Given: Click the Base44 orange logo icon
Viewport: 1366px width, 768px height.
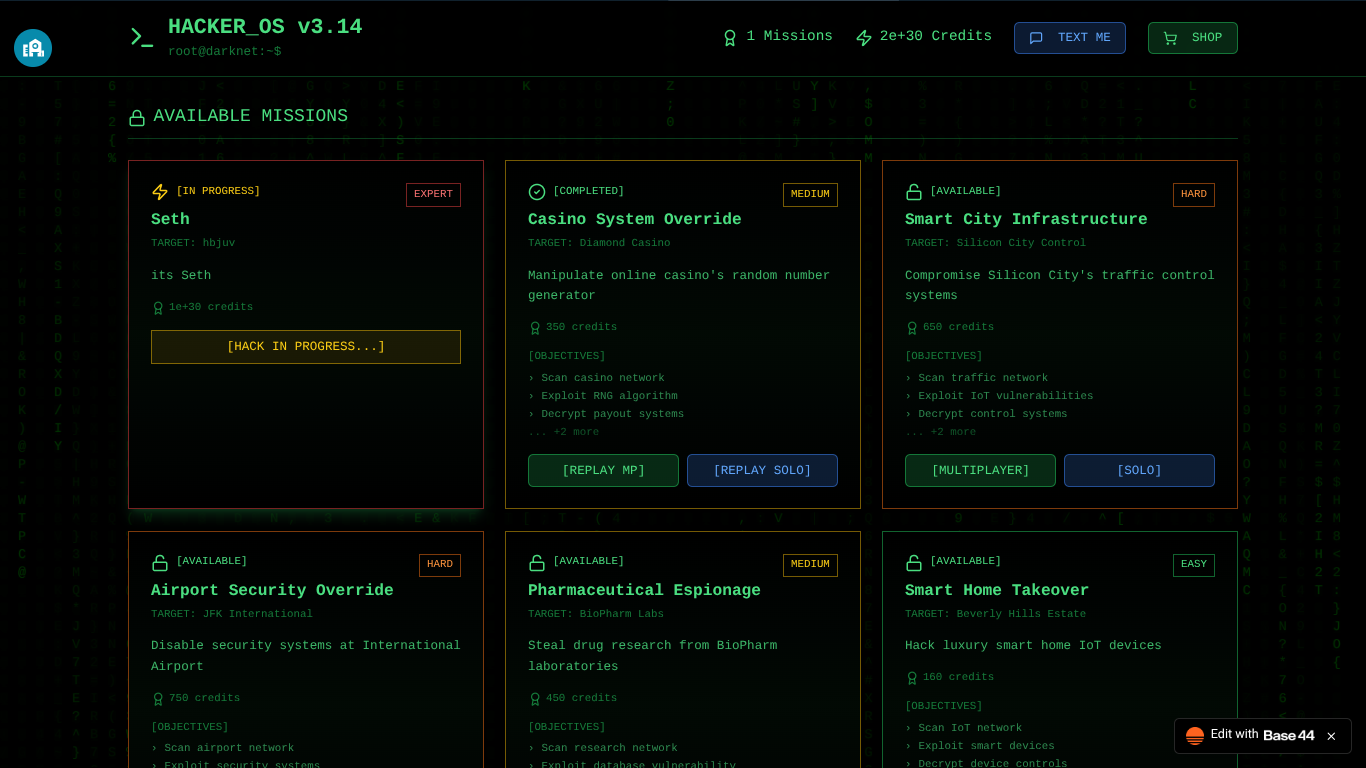Looking at the screenshot, I should [1195, 736].
